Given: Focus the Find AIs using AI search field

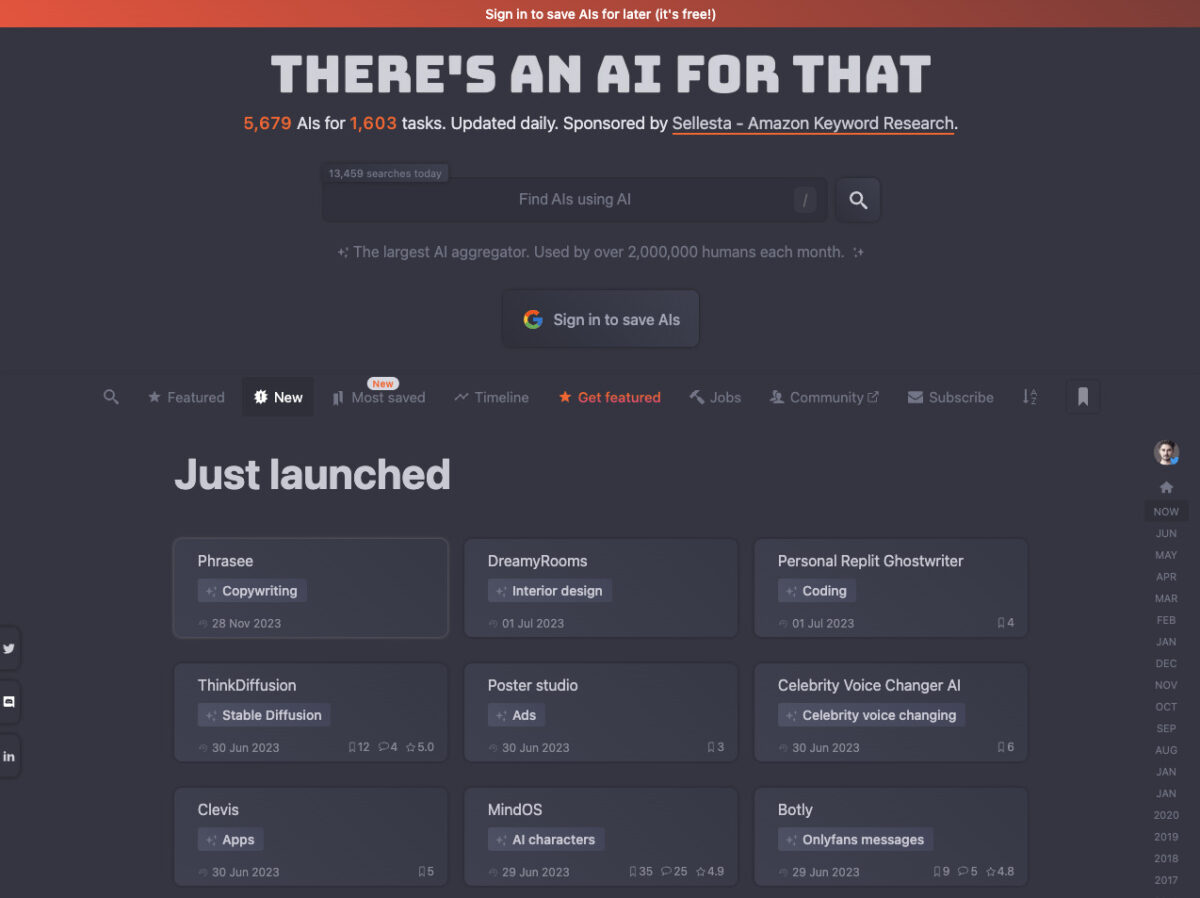Looking at the screenshot, I should pyautogui.click(x=575, y=200).
